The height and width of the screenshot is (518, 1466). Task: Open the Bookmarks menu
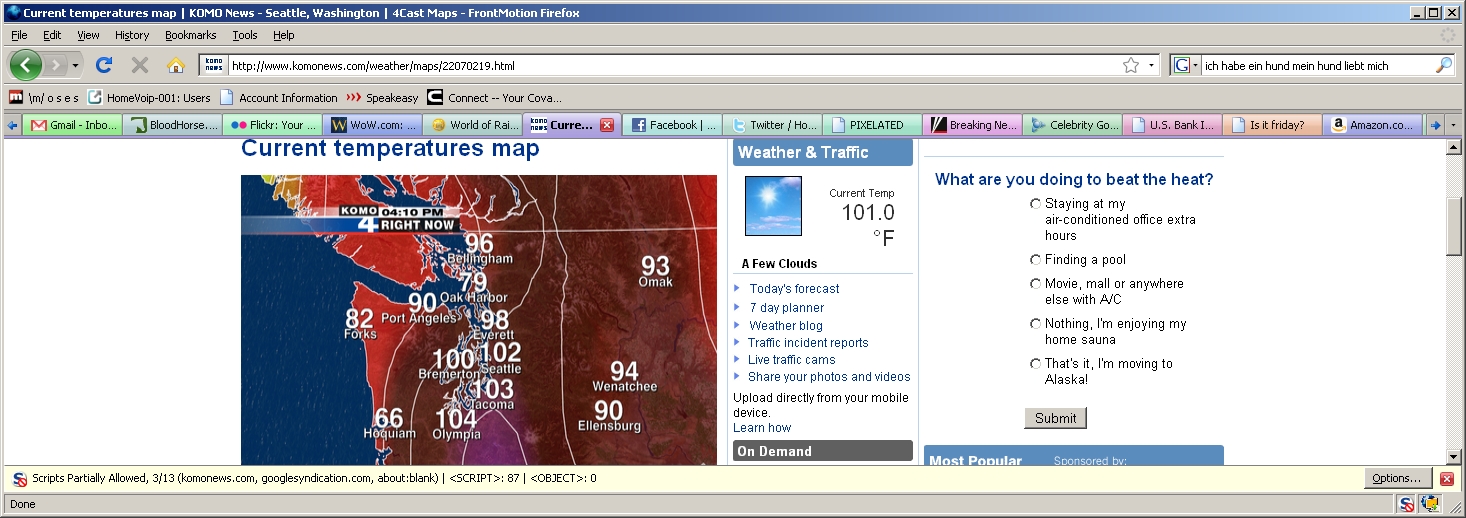pyautogui.click(x=191, y=35)
